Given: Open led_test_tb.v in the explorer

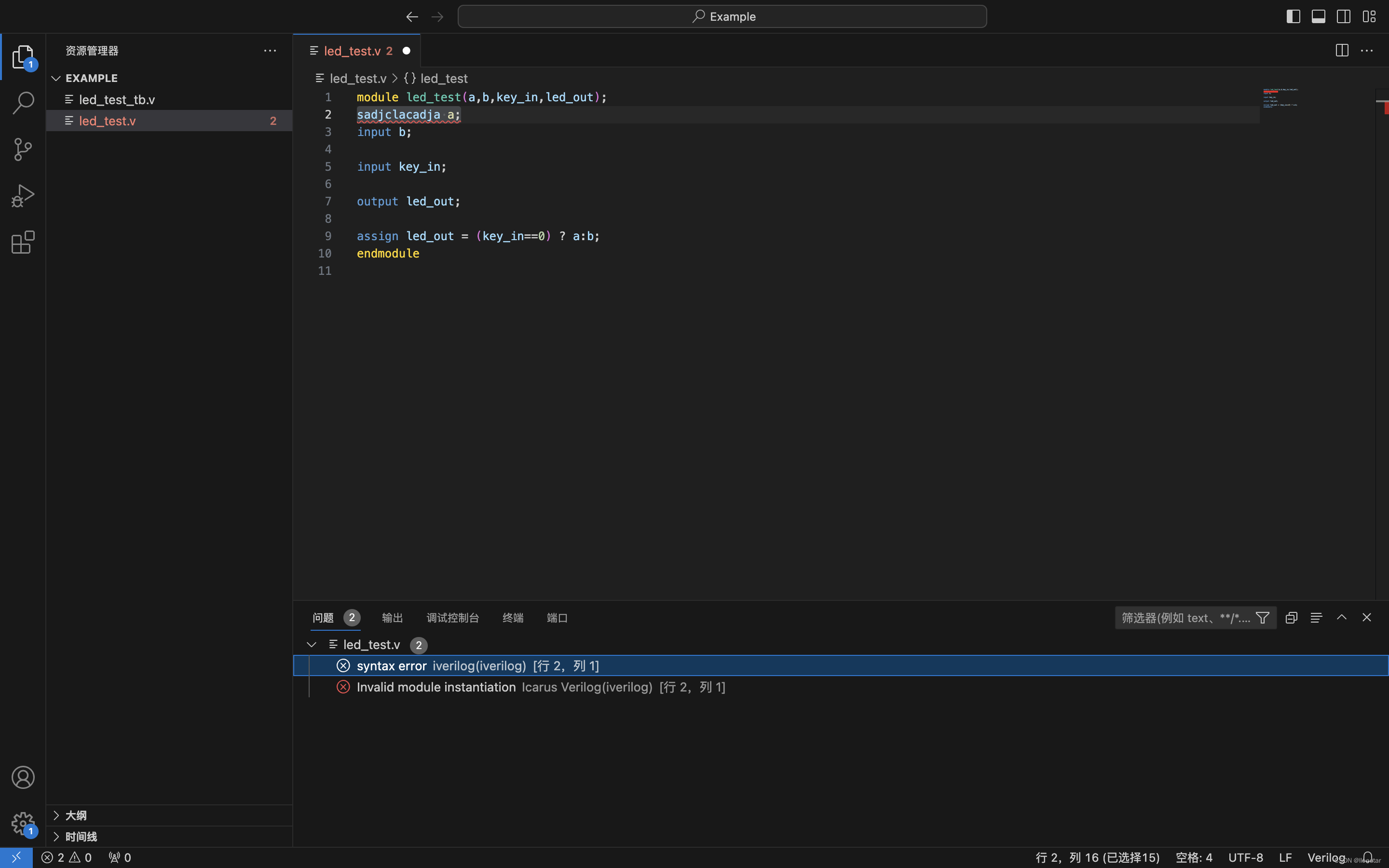Looking at the screenshot, I should [169, 99].
